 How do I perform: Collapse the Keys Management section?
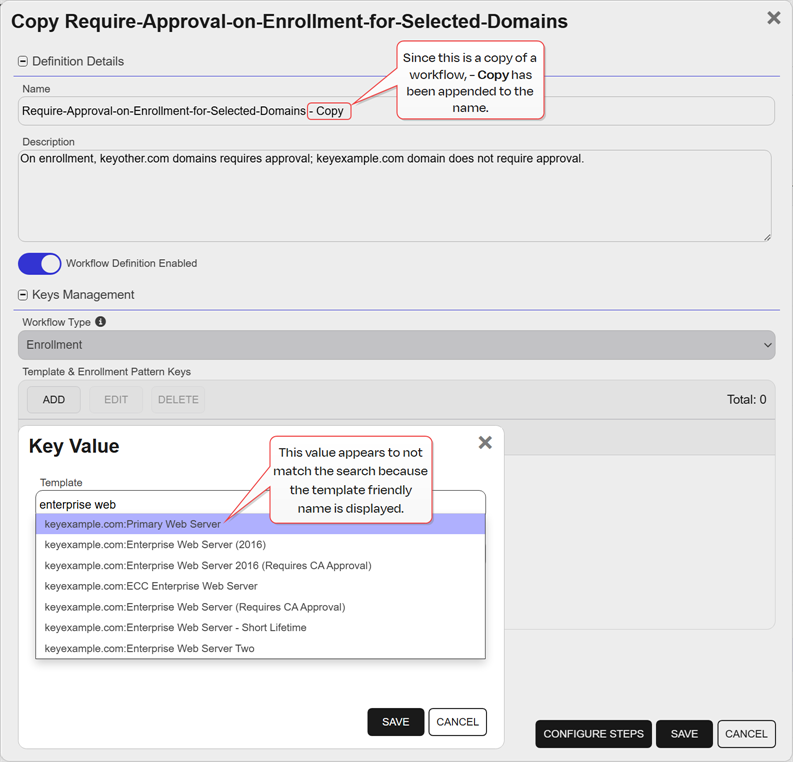pyautogui.click(x=23, y=295)
